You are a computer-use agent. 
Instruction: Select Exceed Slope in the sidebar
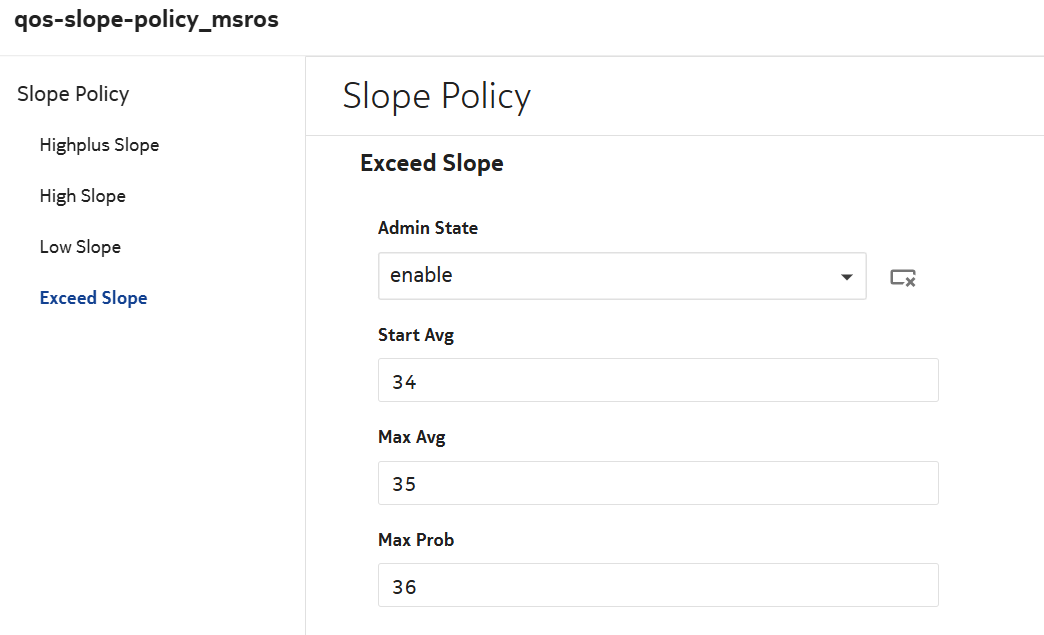click(93, 298)
